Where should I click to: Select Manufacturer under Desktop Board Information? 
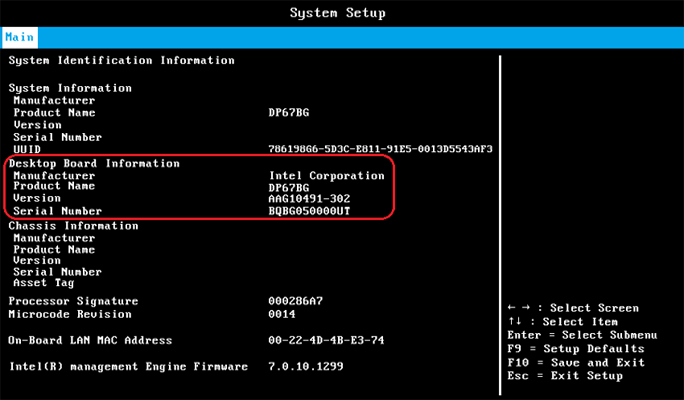point(54,176)
